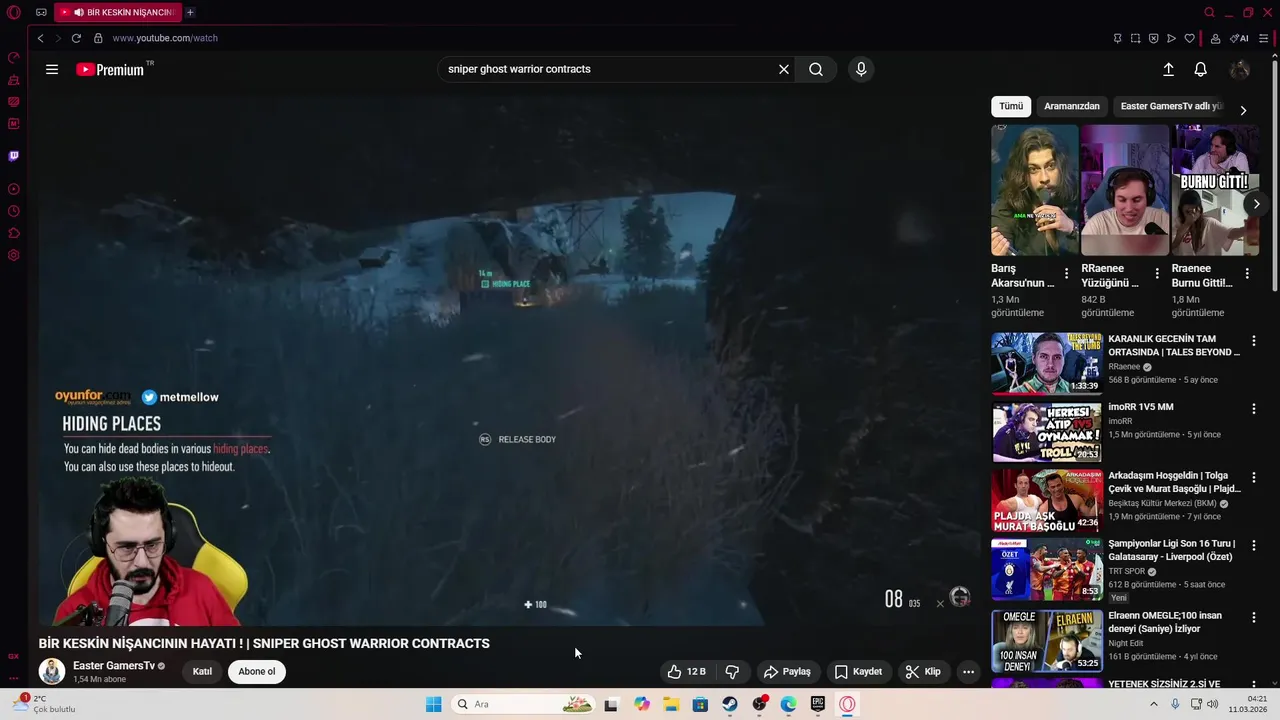The width and height of the screenshot is (1280, 720).
Task: Open Şampiyonlar Ligi Son 16 Turu title
Action: pyautogui.click(x=1172, y=550)
